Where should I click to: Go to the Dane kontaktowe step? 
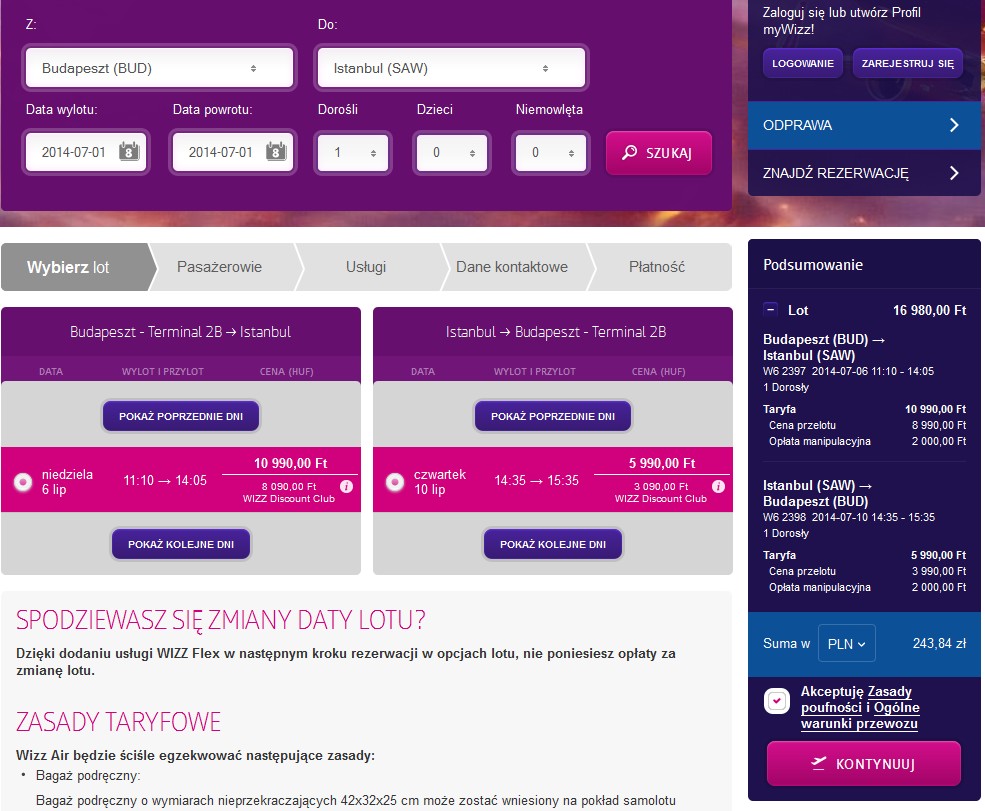[512, 267]
